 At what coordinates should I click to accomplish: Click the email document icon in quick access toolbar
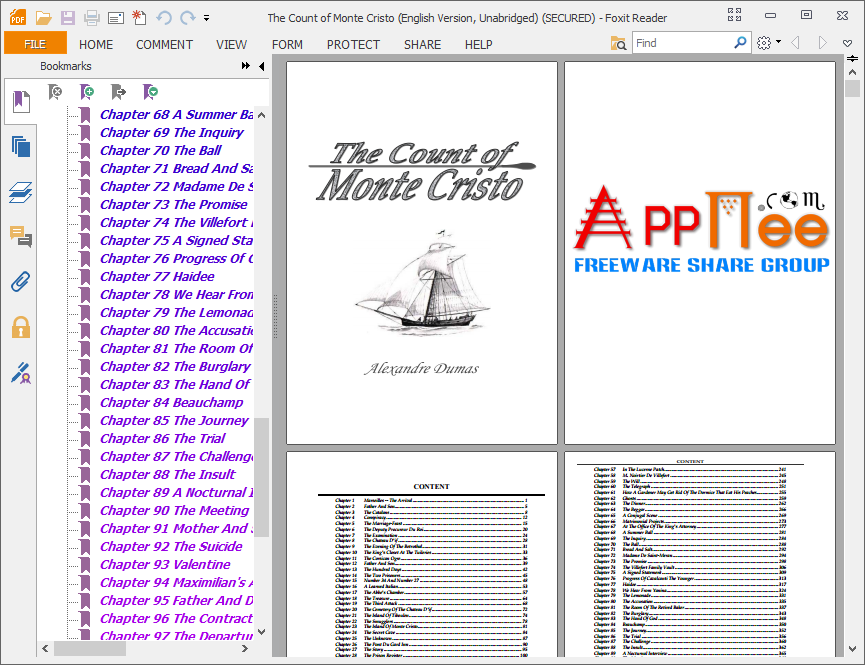(x=115, y=18)
